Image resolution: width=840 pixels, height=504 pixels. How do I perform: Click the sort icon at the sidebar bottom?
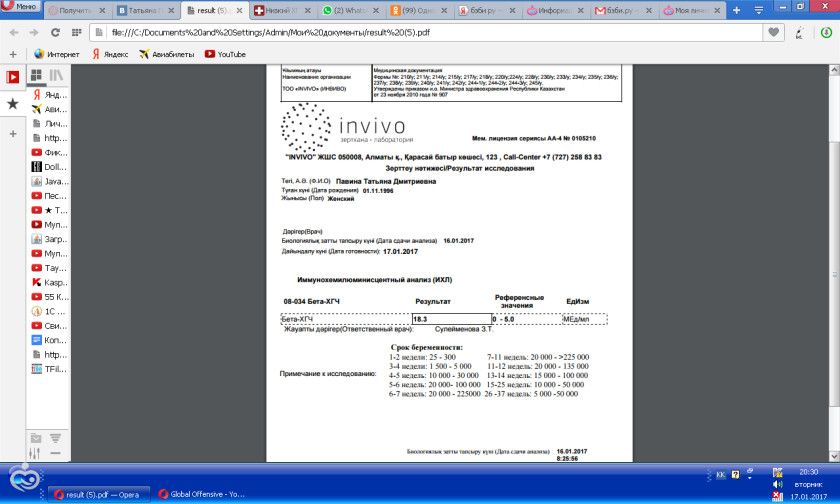pos(55,438)
